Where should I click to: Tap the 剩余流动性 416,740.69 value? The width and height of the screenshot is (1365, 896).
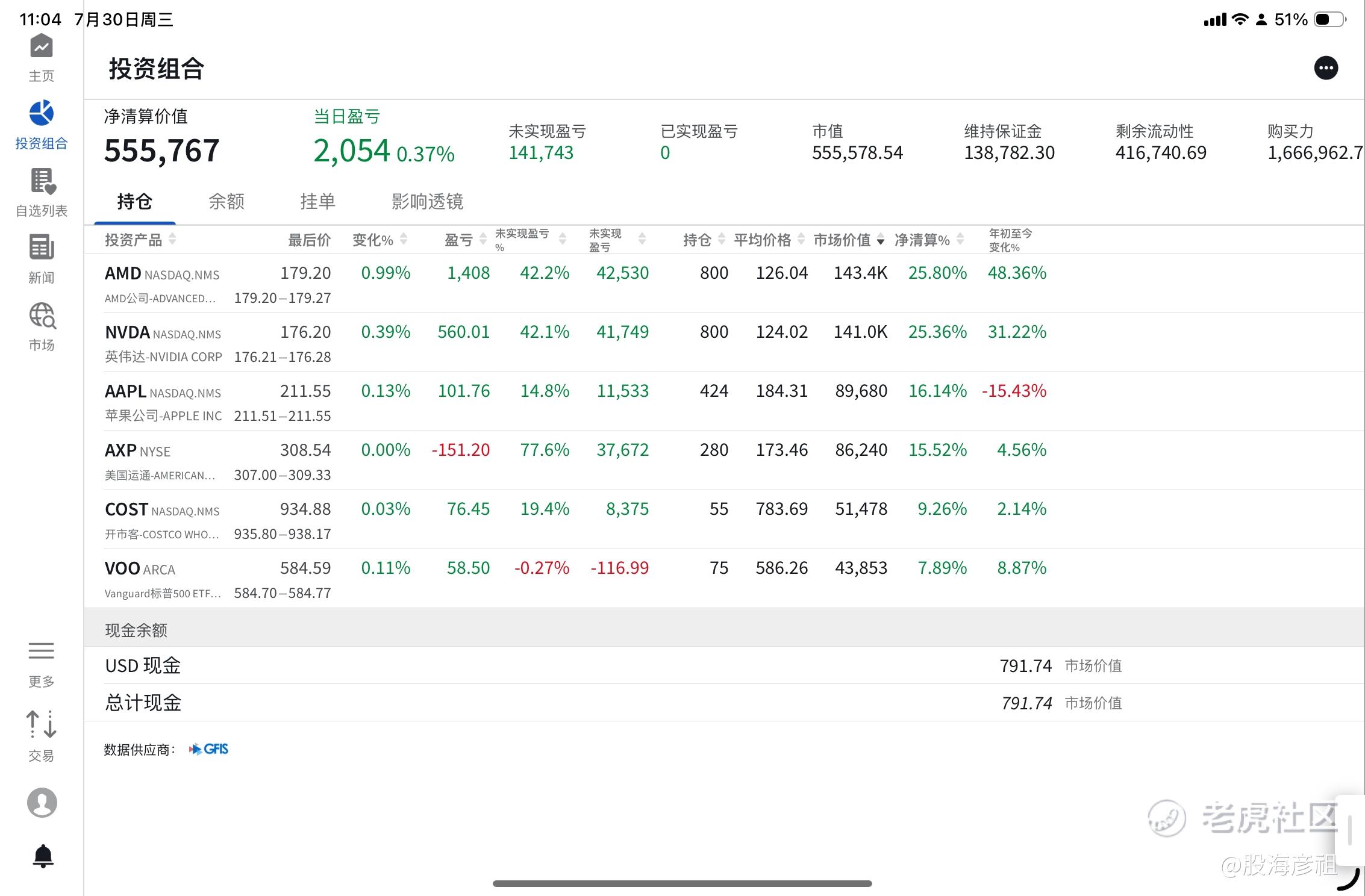coord(1161,152)
